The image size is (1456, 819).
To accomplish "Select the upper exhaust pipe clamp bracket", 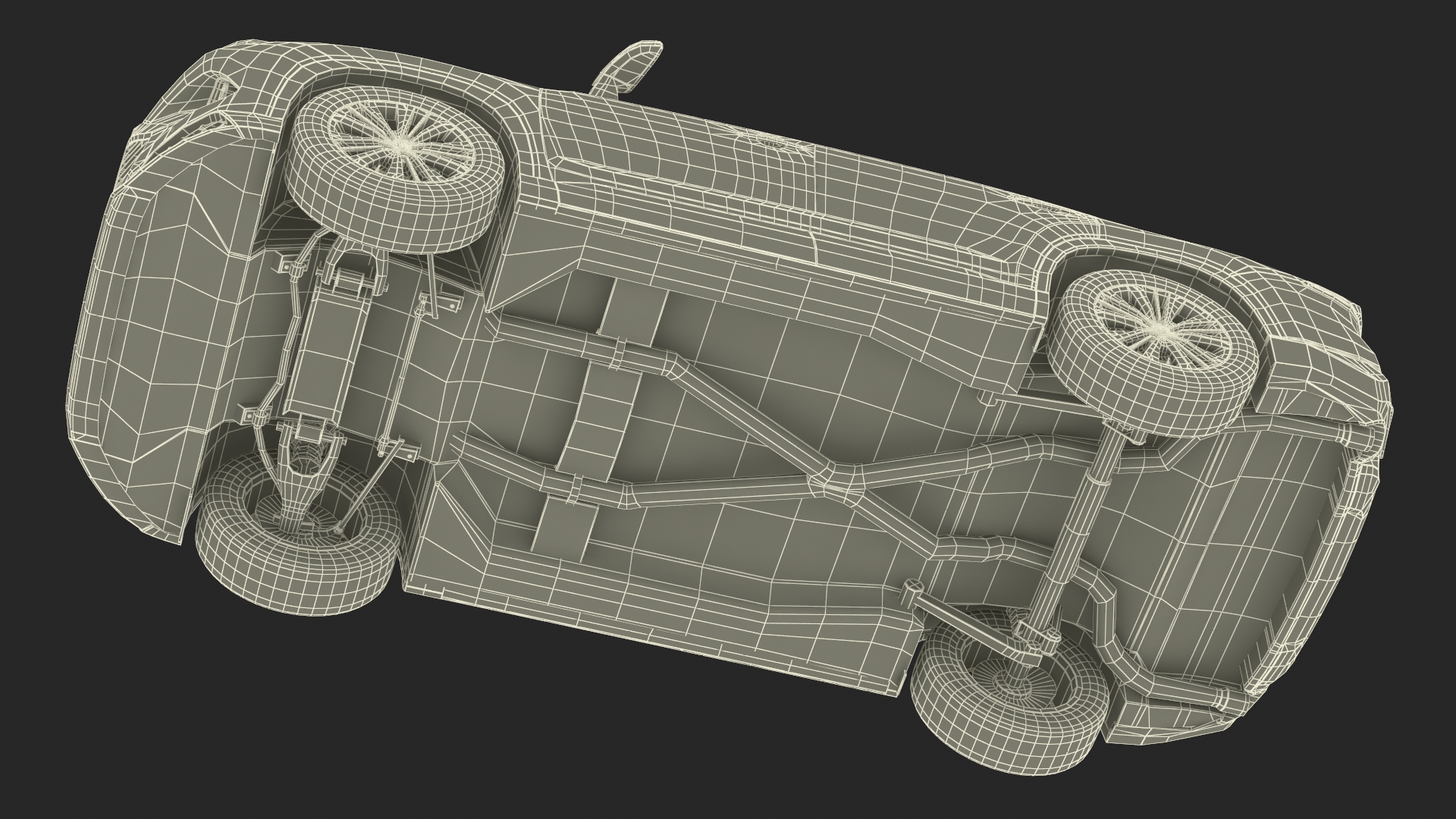I will coord(621,353).
